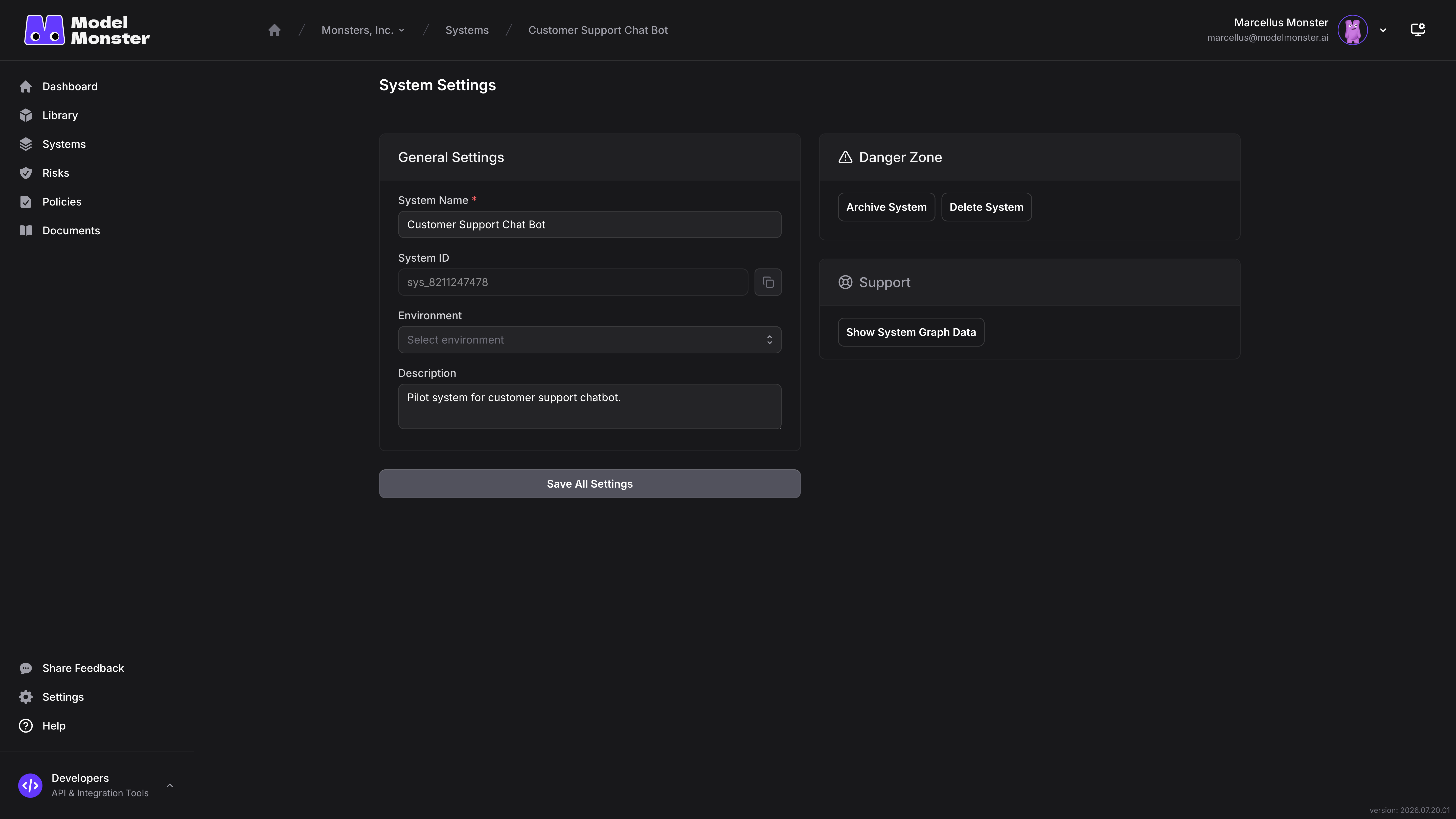The height and width of the screenshot is (819, 1456).
Task: Click the System ID field
Action: click(573, 282)
